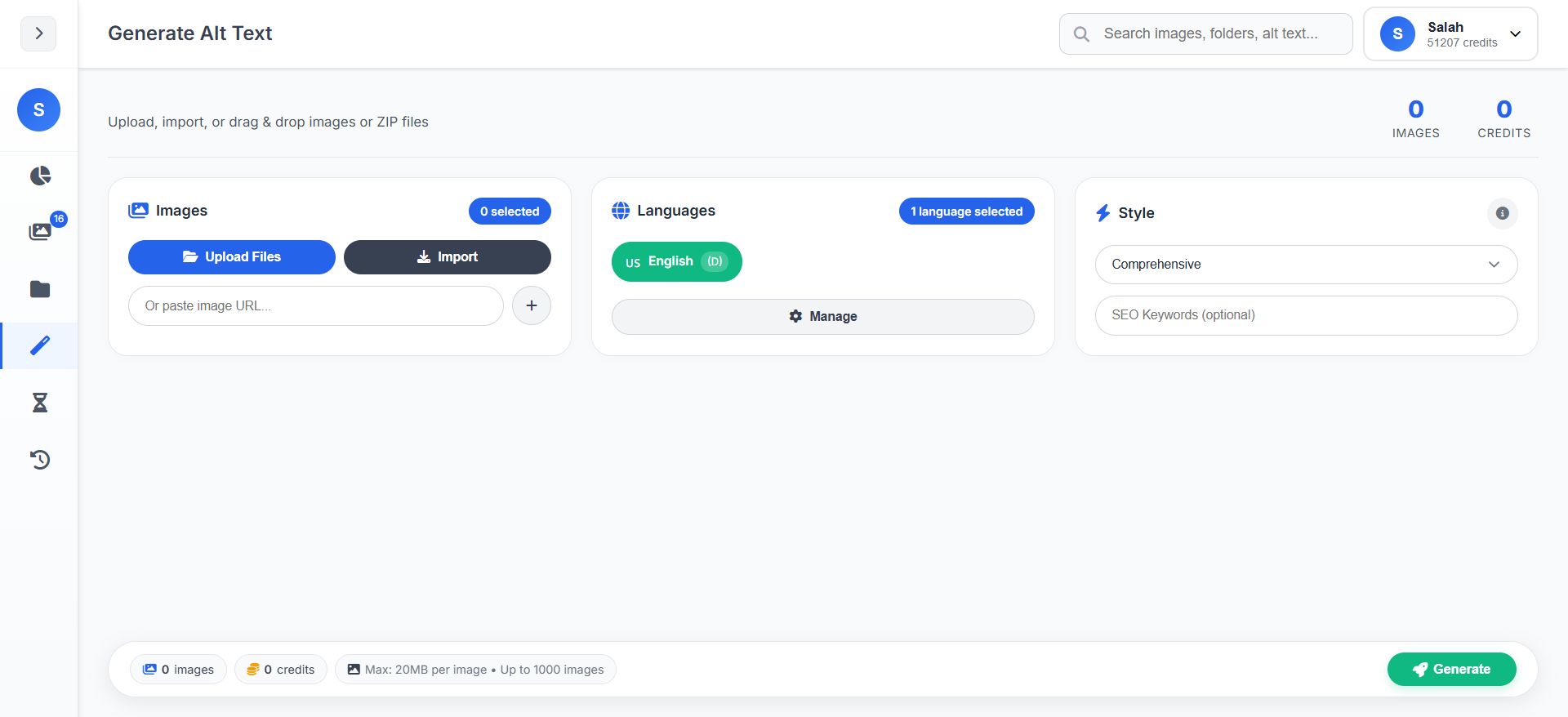
Task: Open the Salah account dropdown
Action: click(x=1450, y=34)
